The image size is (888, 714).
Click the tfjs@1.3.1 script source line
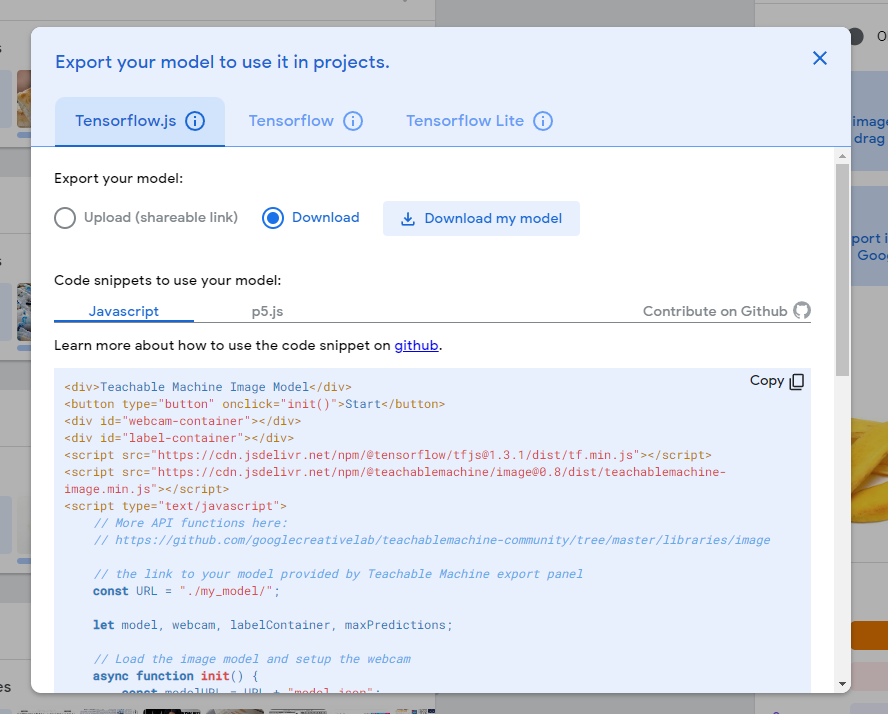click(388, 455)
